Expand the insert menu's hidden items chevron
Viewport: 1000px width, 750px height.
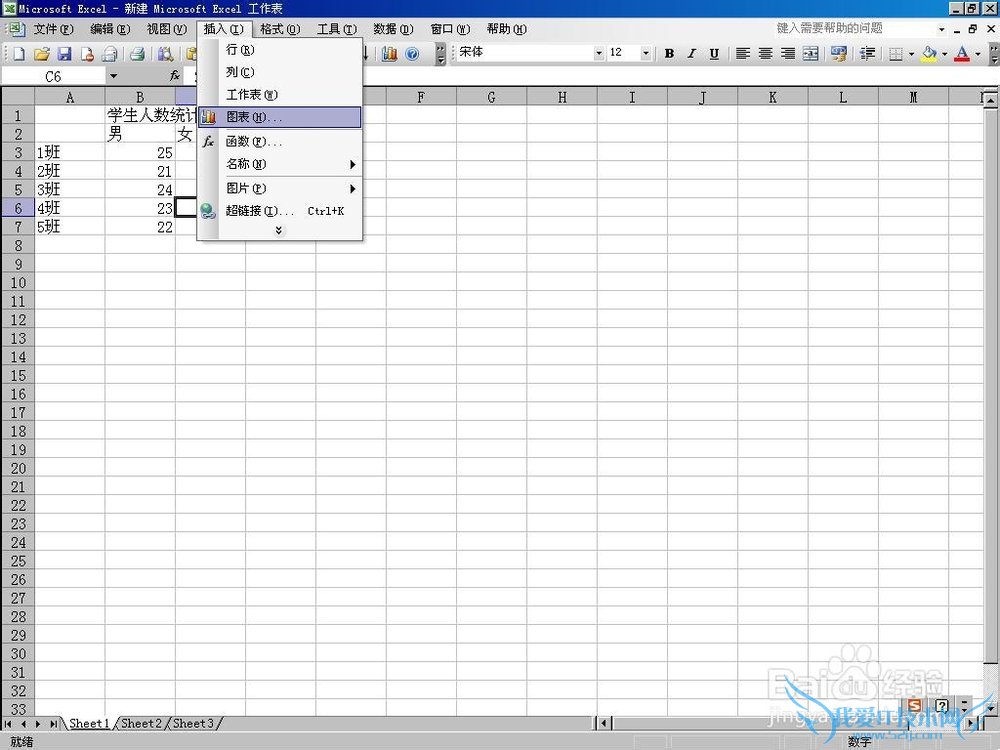pos(279,231)
